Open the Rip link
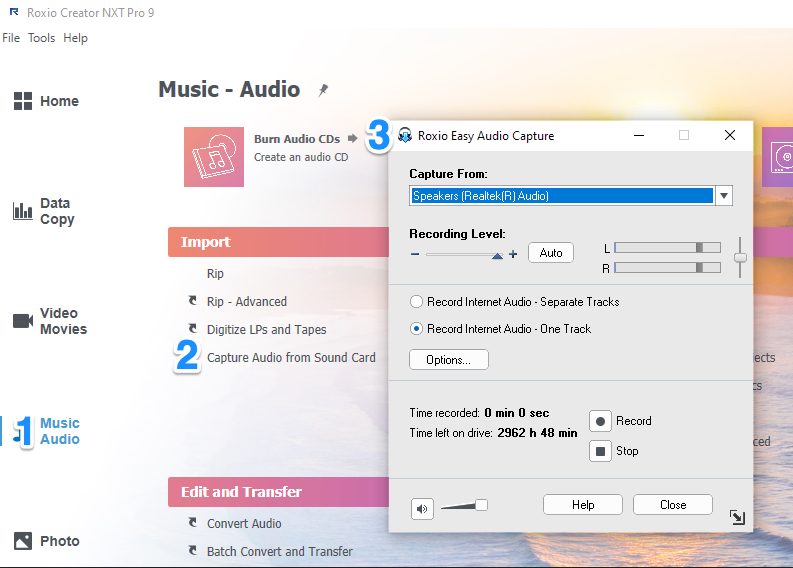This screenshot has height=568, width=793. click(215, 274)
